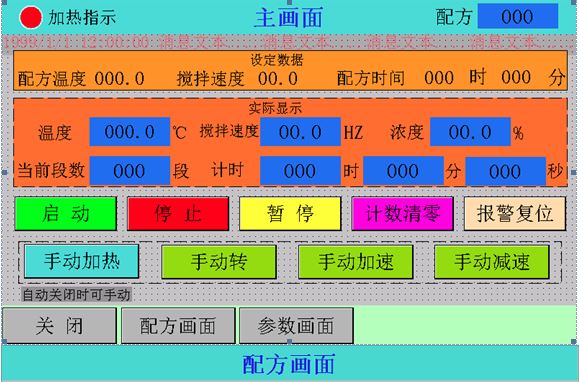The height and width of the screenshot is (382, 579).
Task: Click the 手动减速 manual slow-down button
Action: point(492,262)
